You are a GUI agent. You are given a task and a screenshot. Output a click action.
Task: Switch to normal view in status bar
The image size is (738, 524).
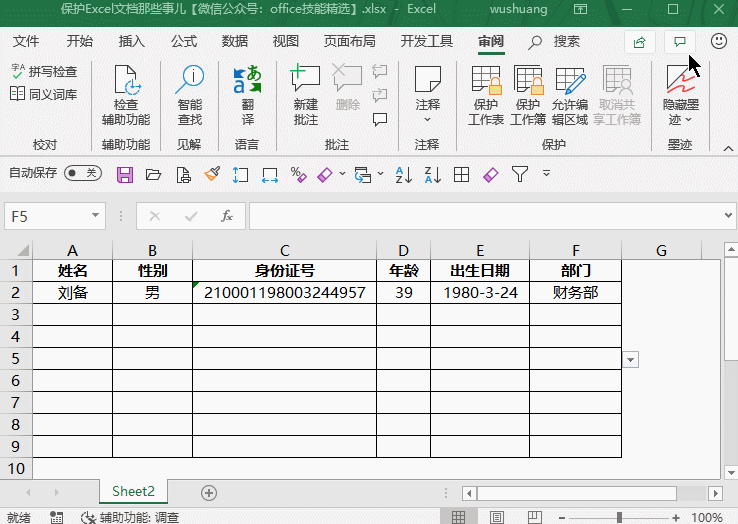coord(458,517)
